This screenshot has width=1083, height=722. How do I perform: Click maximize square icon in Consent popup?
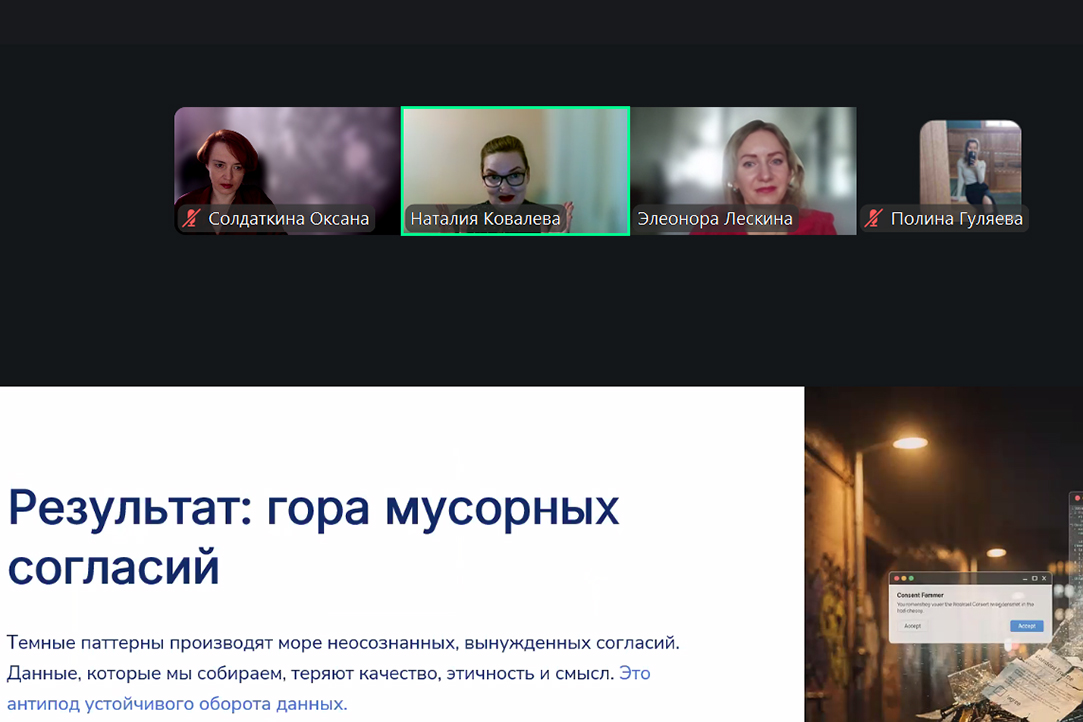click(1035, 578)
